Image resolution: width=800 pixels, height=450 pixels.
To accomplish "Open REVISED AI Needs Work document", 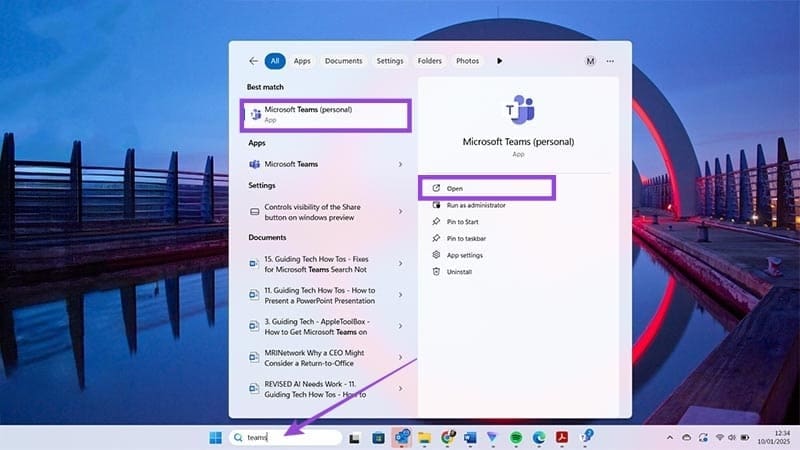I will tap(327, 389).
